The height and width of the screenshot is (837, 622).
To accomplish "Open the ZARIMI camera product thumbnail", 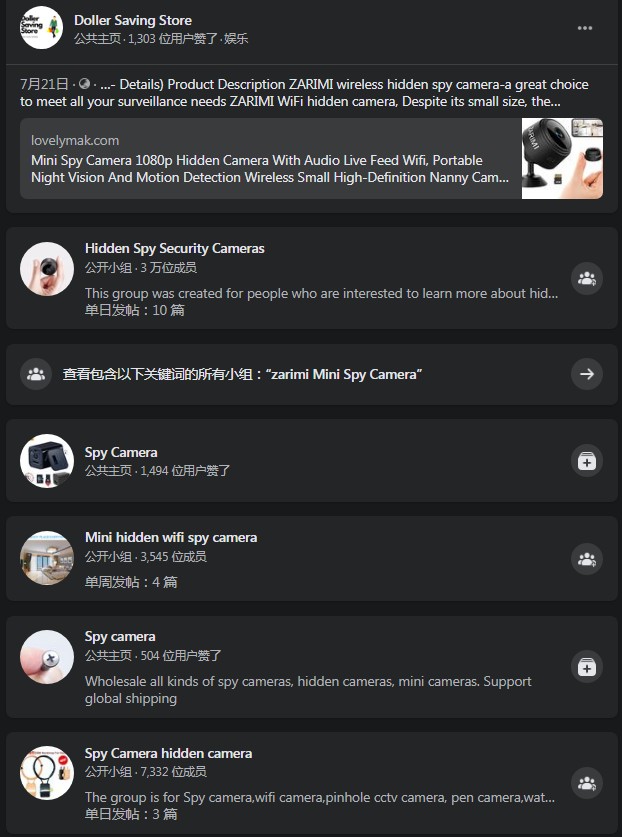I will [x=562, y=159].
